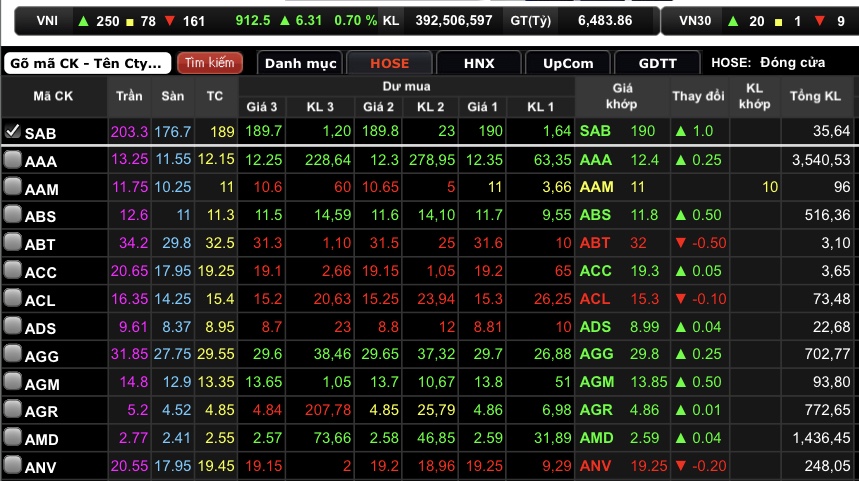This screenshot has height=481, width=859.
Task: Click the AMD total volume 1,436,45
Action: [x=821, y=438]
